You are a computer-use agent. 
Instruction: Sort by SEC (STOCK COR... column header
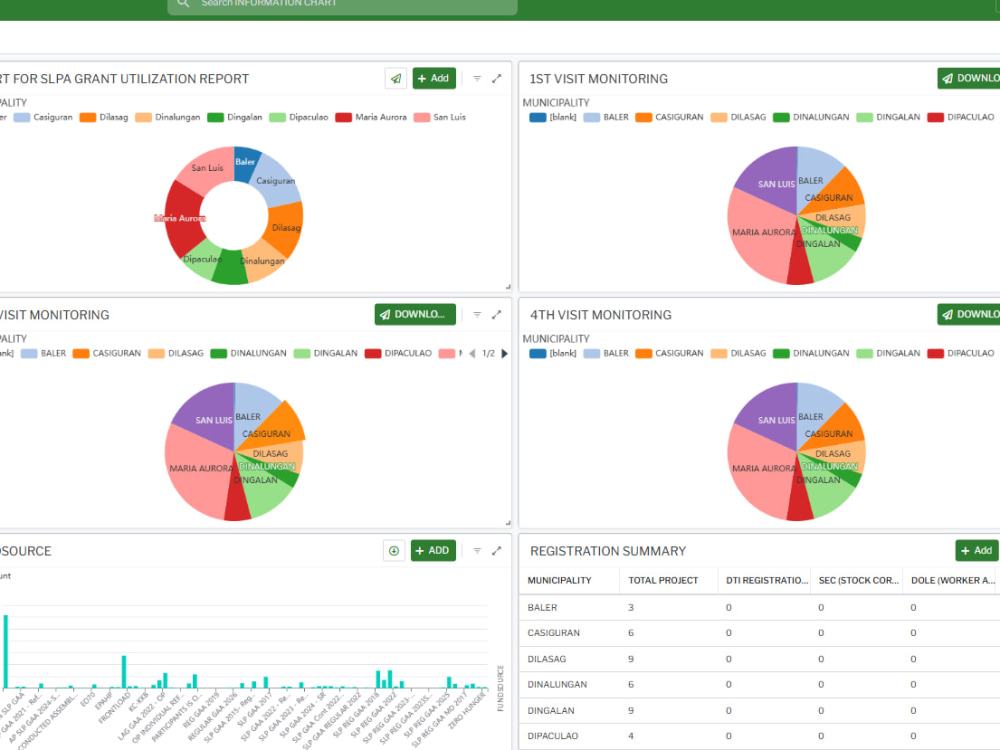(858, 580)
